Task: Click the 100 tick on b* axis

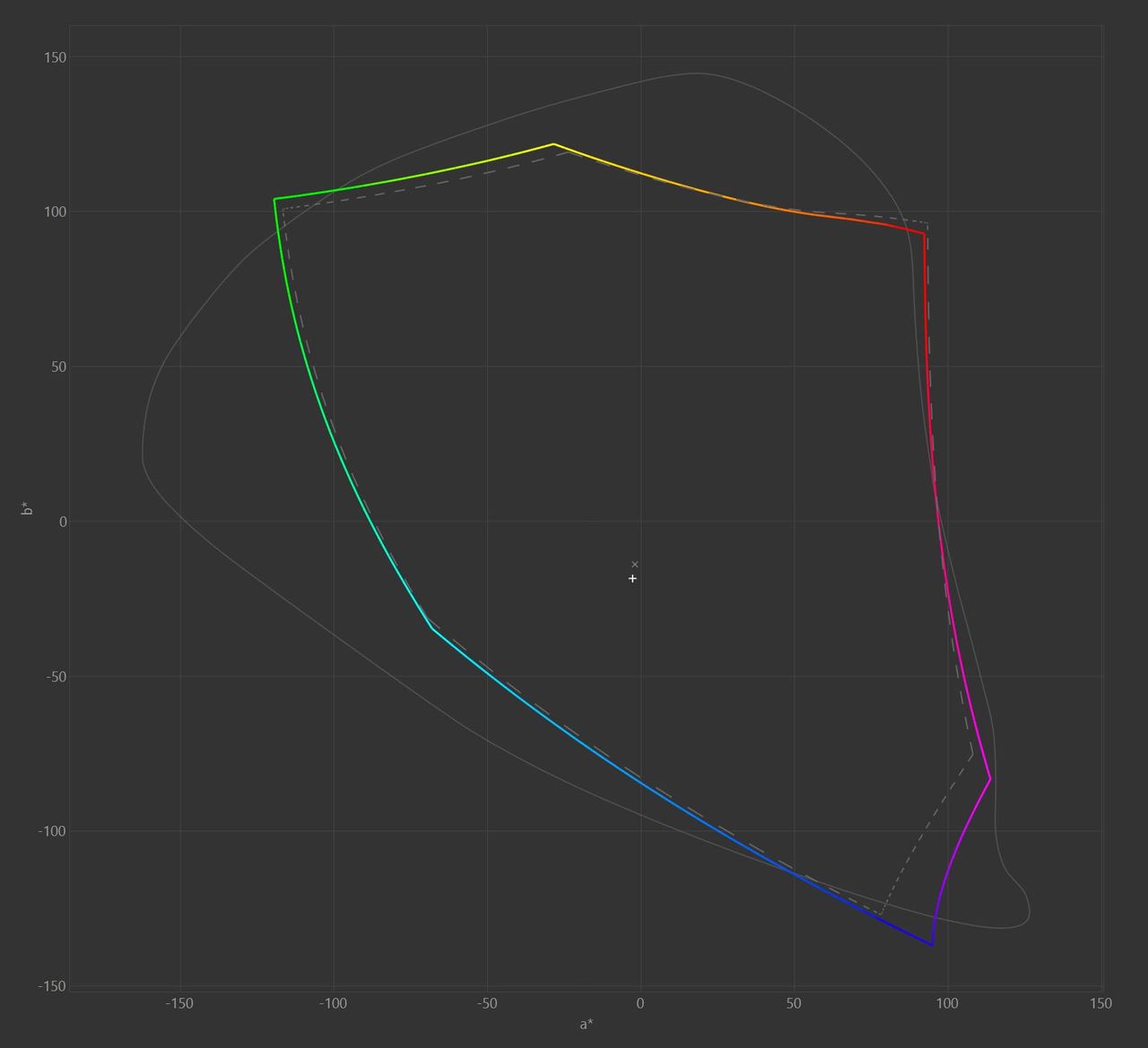Action: [x=54, y=212]
